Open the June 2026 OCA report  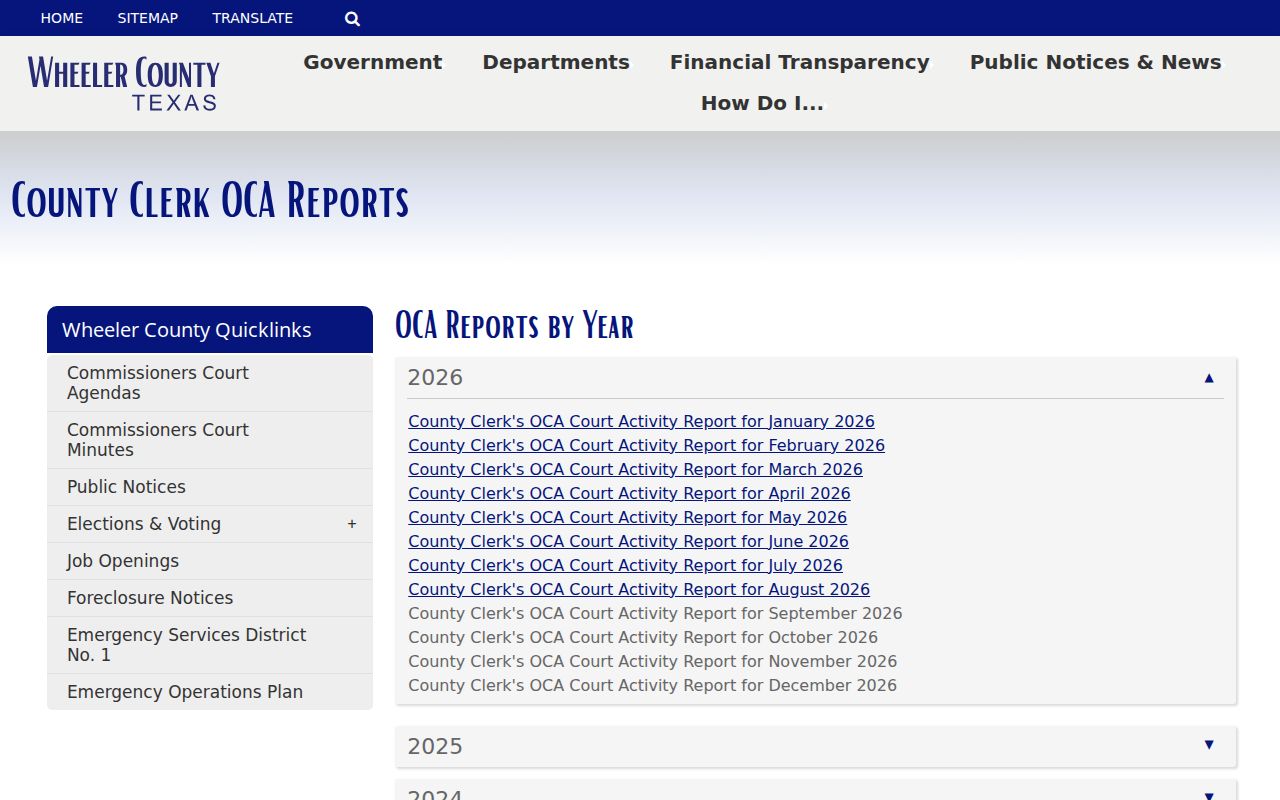click(x=628, y=542)
